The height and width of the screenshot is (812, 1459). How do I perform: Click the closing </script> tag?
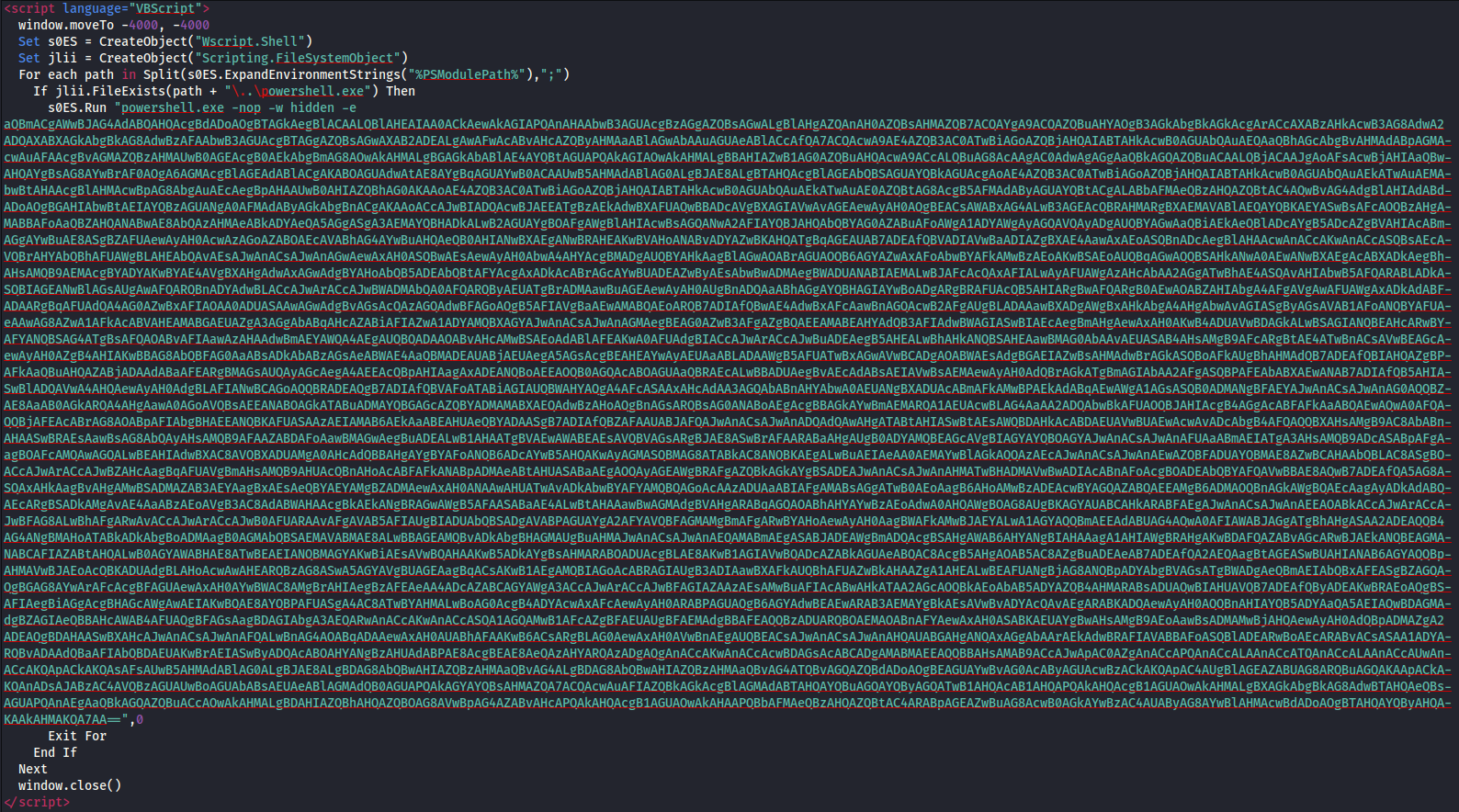click(37, 803)
